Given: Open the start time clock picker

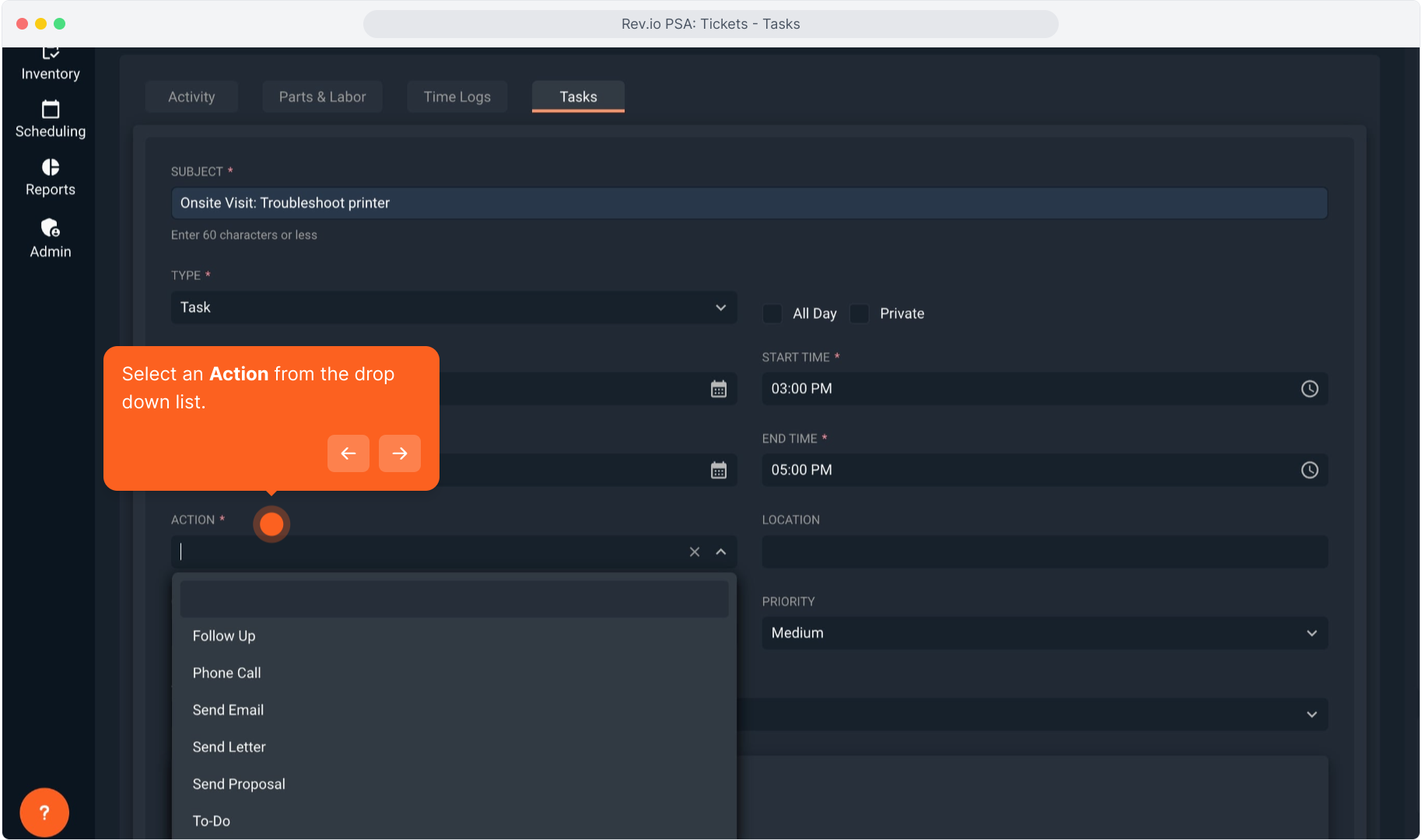Looking at the screenshot, I should point(1309,389).
